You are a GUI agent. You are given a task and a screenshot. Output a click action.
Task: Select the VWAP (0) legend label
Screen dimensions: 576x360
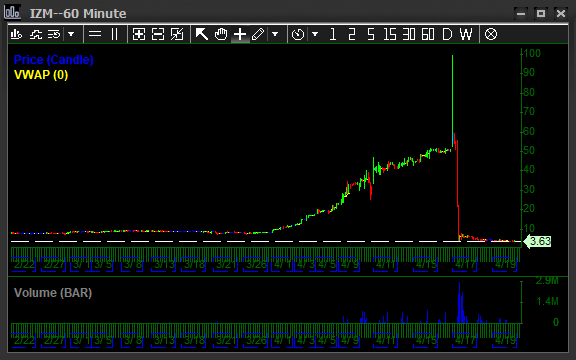[x=41, y=75]
